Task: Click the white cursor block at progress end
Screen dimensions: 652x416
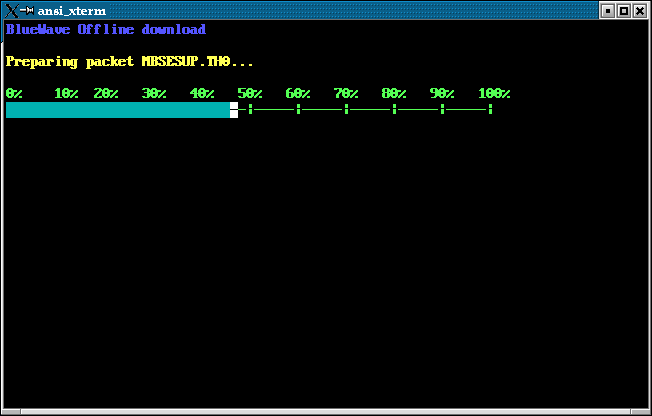Action: (234, 110)
